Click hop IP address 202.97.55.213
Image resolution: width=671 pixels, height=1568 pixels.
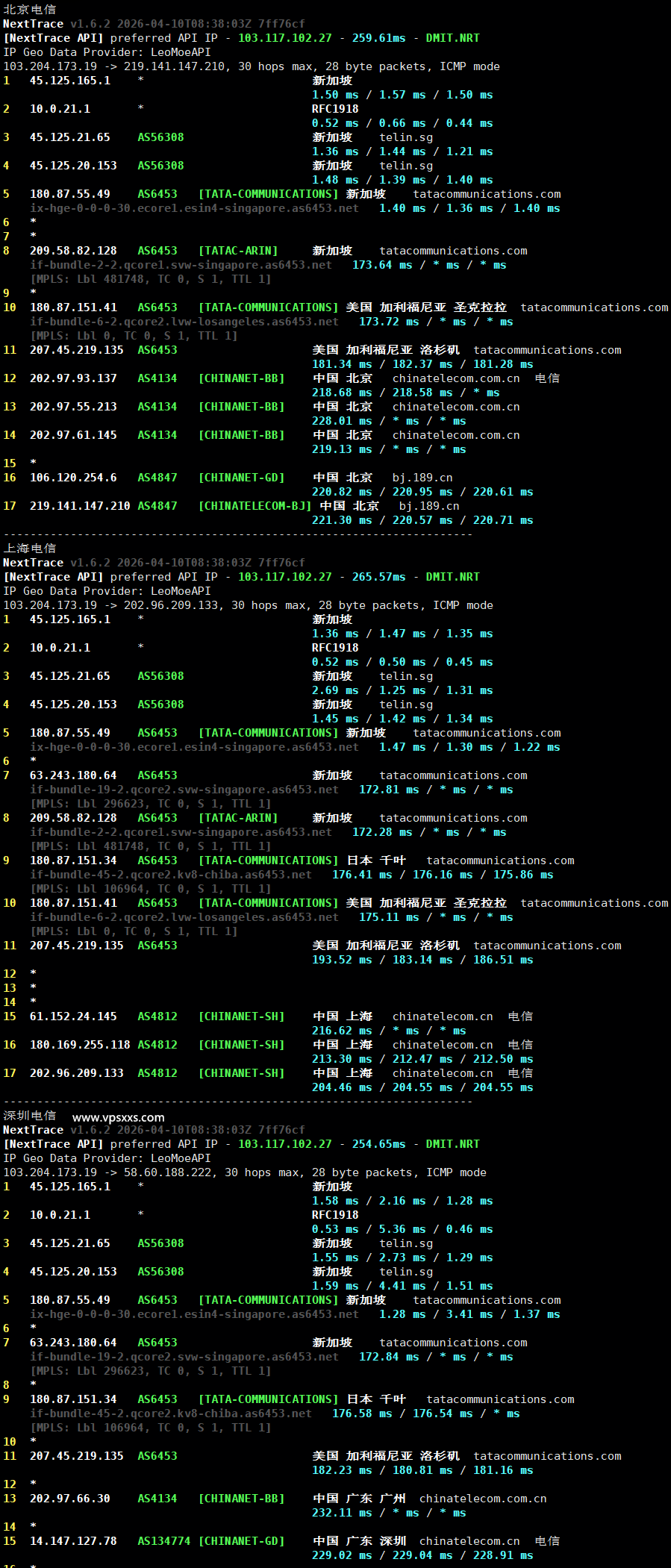tap(73, 407)
